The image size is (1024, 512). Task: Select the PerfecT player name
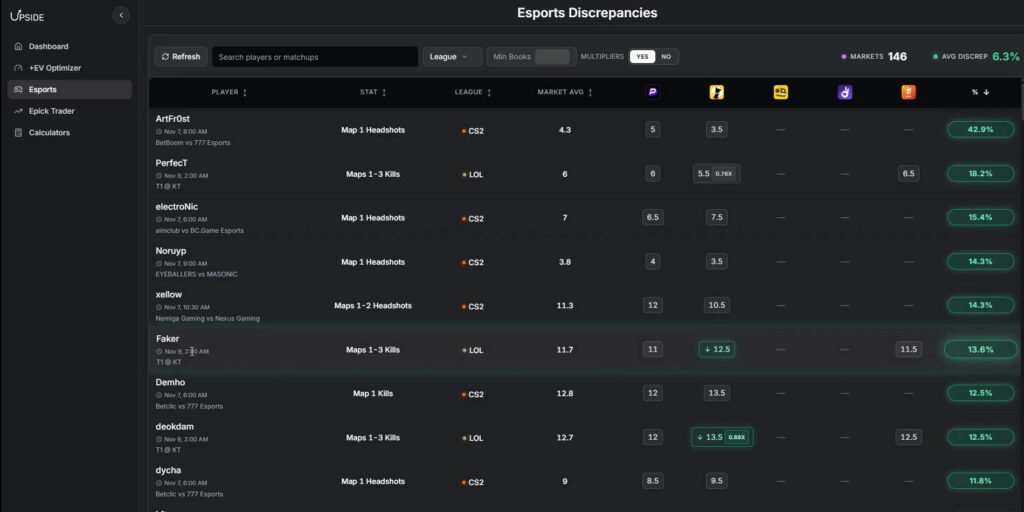(171, 163)
